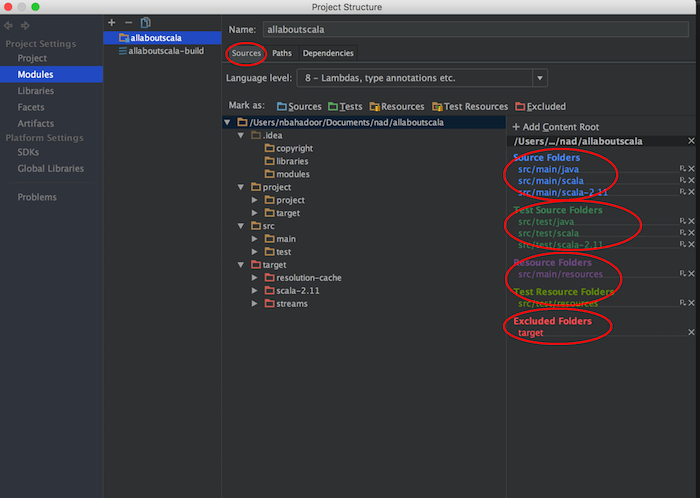The height and width of the screenshot is (498, 700).
Task: Expand the resolution-cache folder
Action: pos(254,278)
